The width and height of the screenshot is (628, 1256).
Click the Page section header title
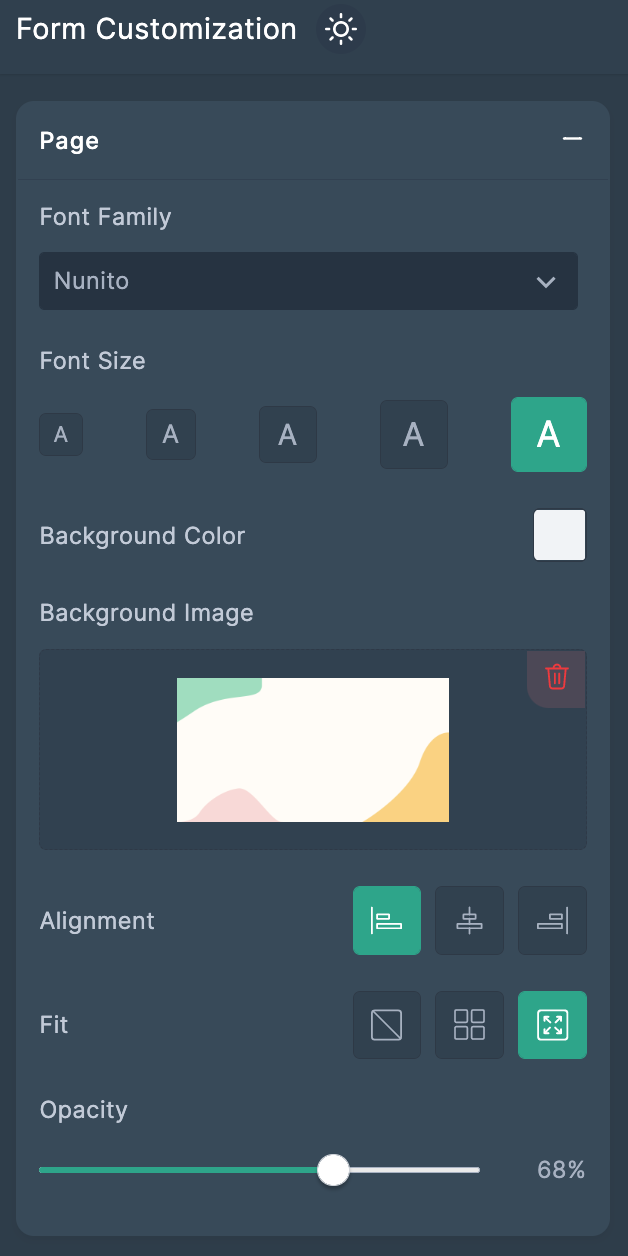(69, 141)
